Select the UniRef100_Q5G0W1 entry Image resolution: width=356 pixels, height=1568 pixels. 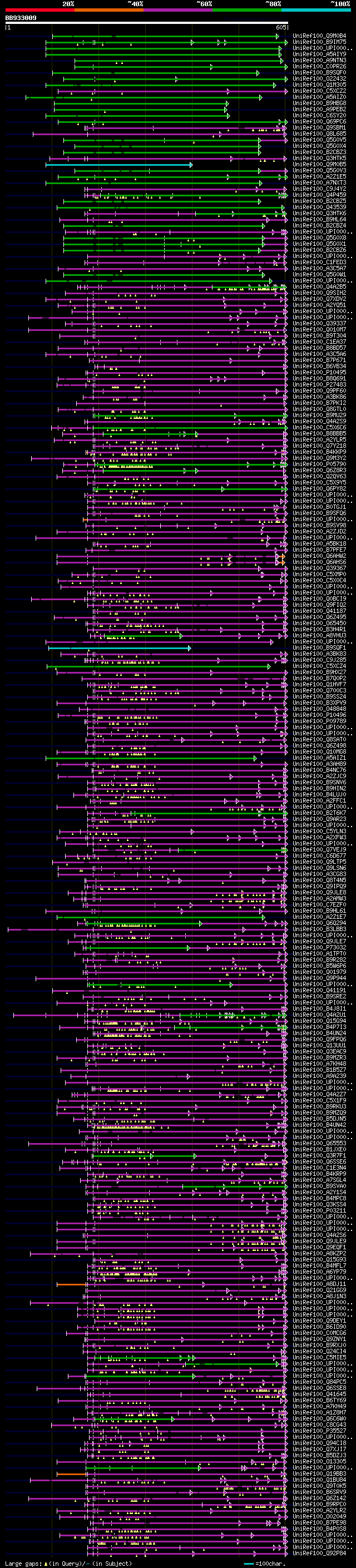click(319, 275)
